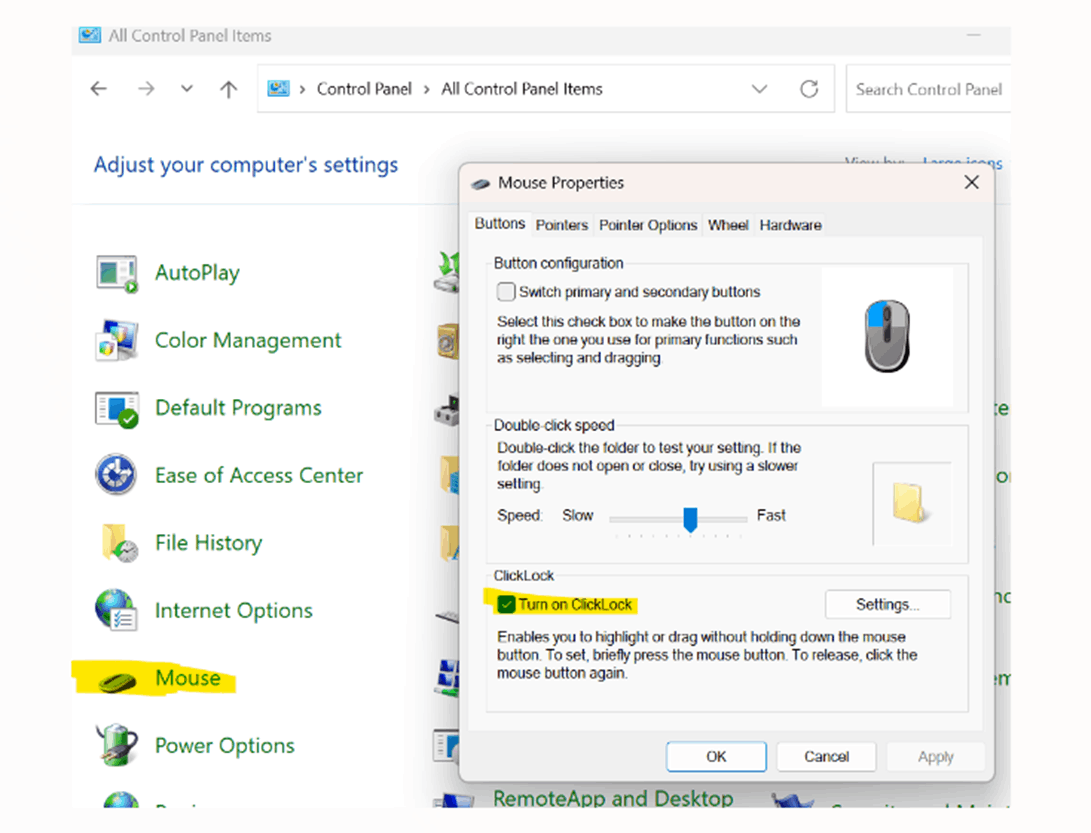Click the test folder icon for double-click speed
Screen dimensions: 1091x833
pyautogui.click(x=909, y=502)
